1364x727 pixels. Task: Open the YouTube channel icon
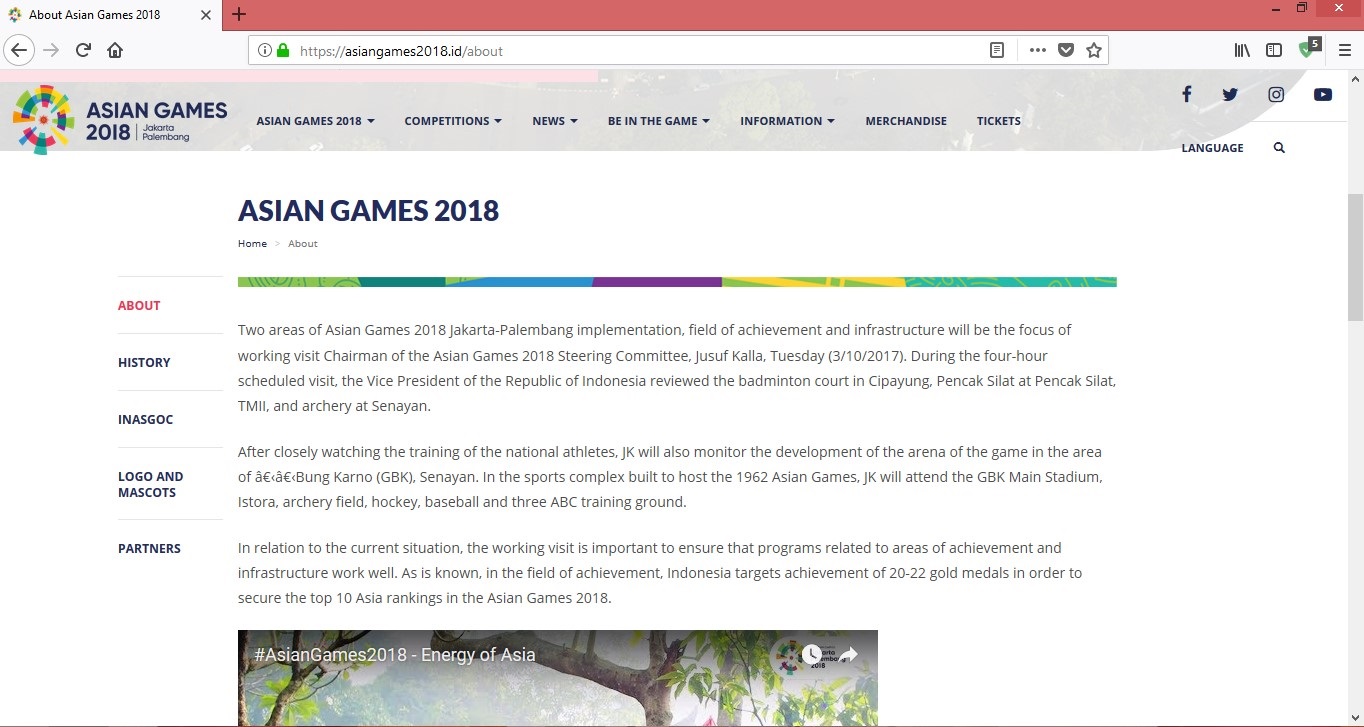click(x=1323, y=94)
